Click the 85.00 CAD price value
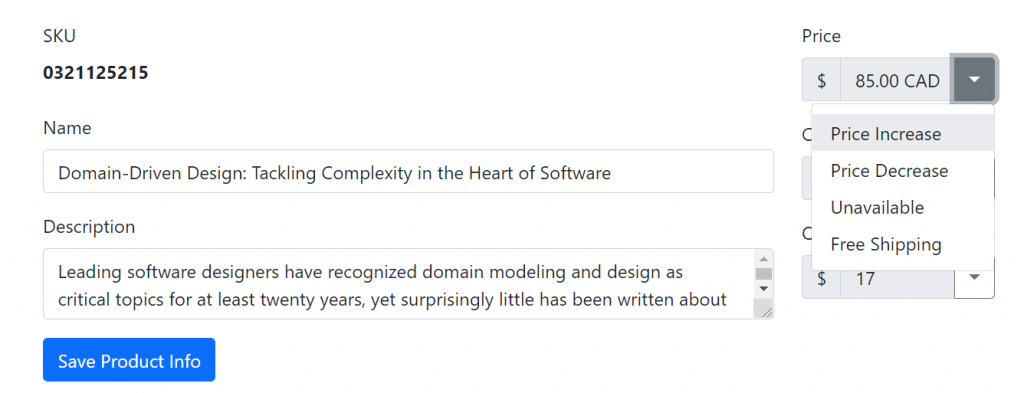 [x=897, y=80]
